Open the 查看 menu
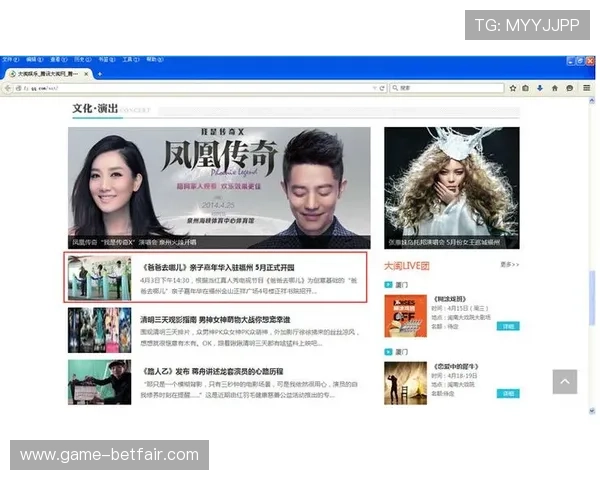This screenshot has height=480, width=600. 59,59
